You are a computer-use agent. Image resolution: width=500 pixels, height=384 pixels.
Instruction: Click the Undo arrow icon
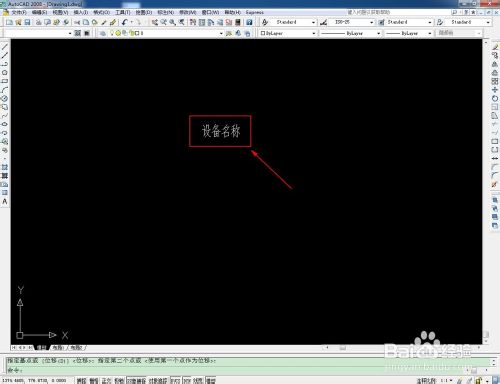(125, 22)
